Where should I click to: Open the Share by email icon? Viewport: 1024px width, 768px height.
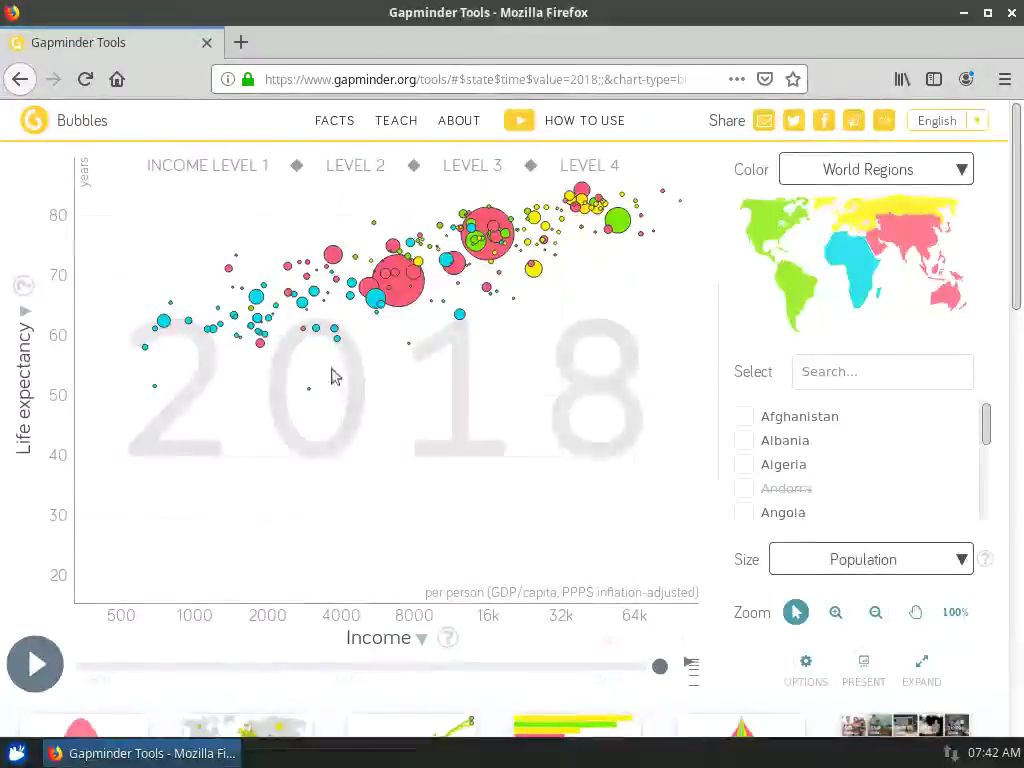763,119
